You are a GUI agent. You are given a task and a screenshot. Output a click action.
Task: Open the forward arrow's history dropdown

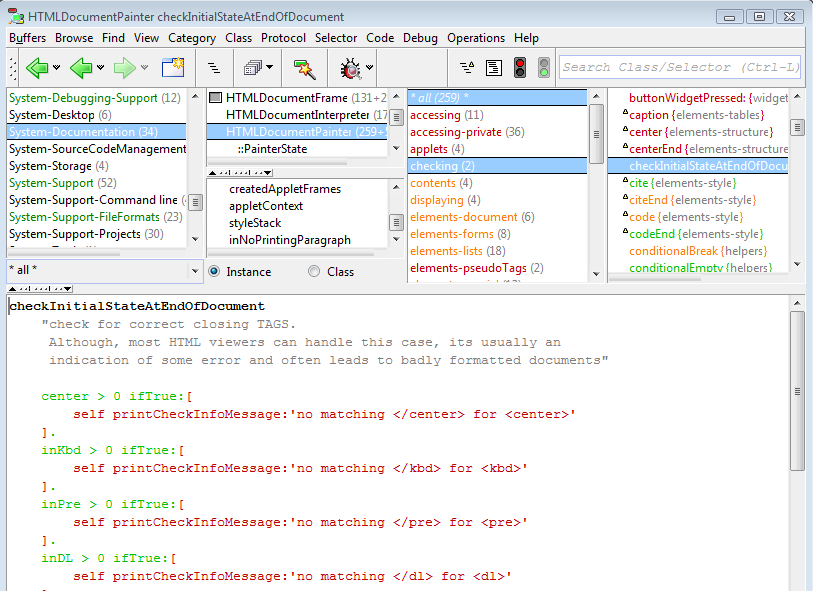(145, 67)
